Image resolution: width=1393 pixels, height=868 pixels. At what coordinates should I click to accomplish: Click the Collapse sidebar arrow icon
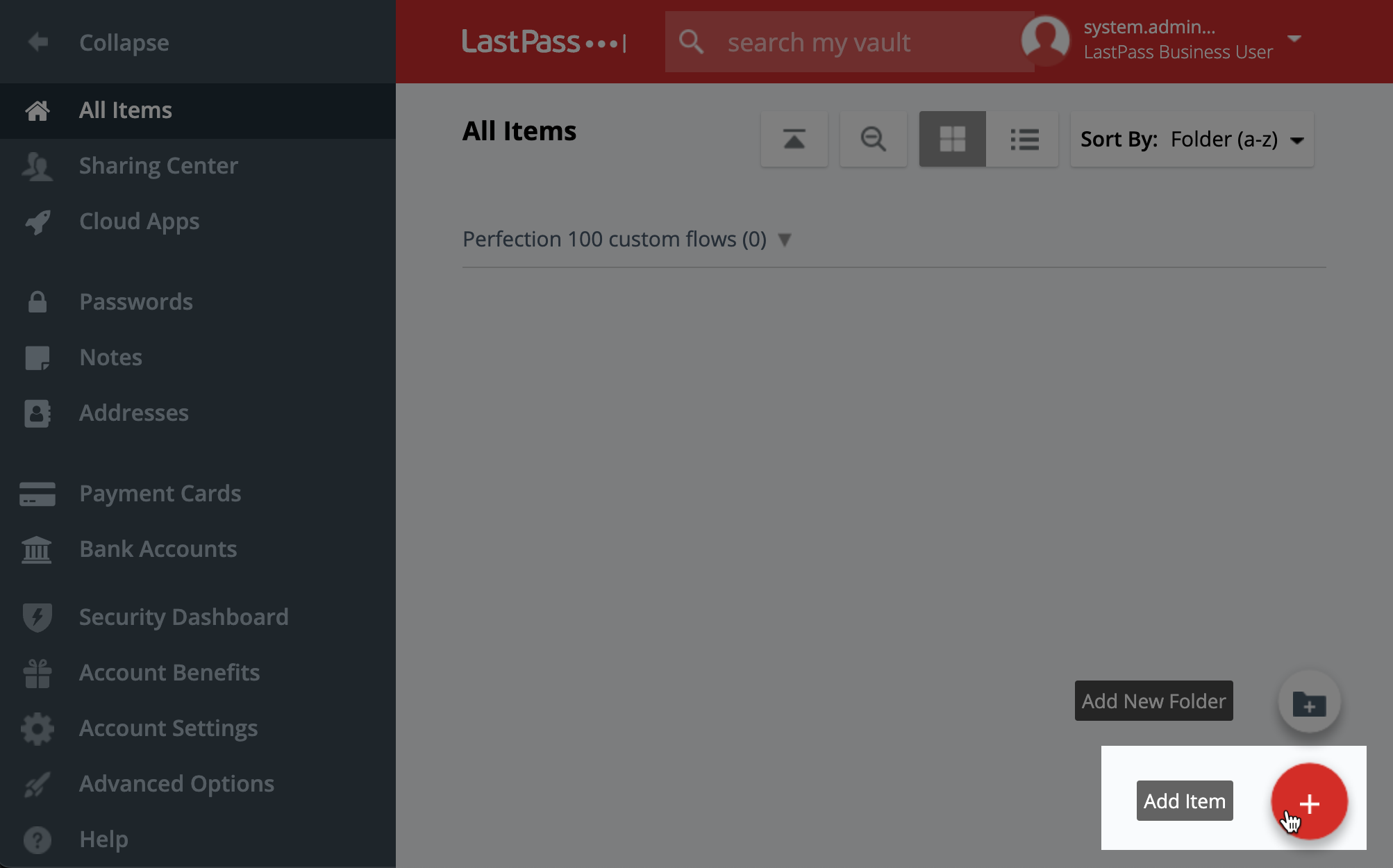coord(38,42)
